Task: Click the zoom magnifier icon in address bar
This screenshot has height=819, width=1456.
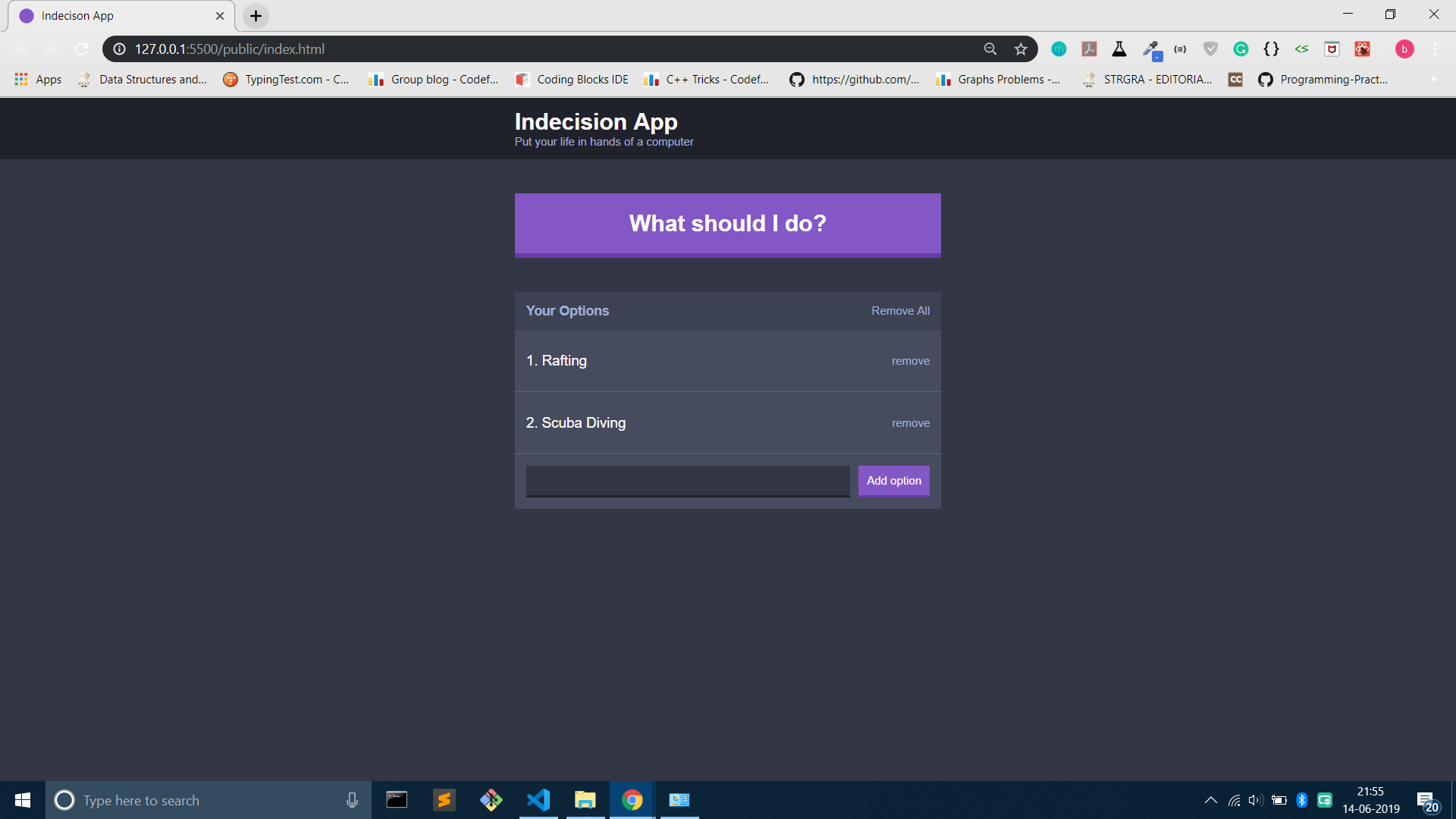Action: pos(990,49)
